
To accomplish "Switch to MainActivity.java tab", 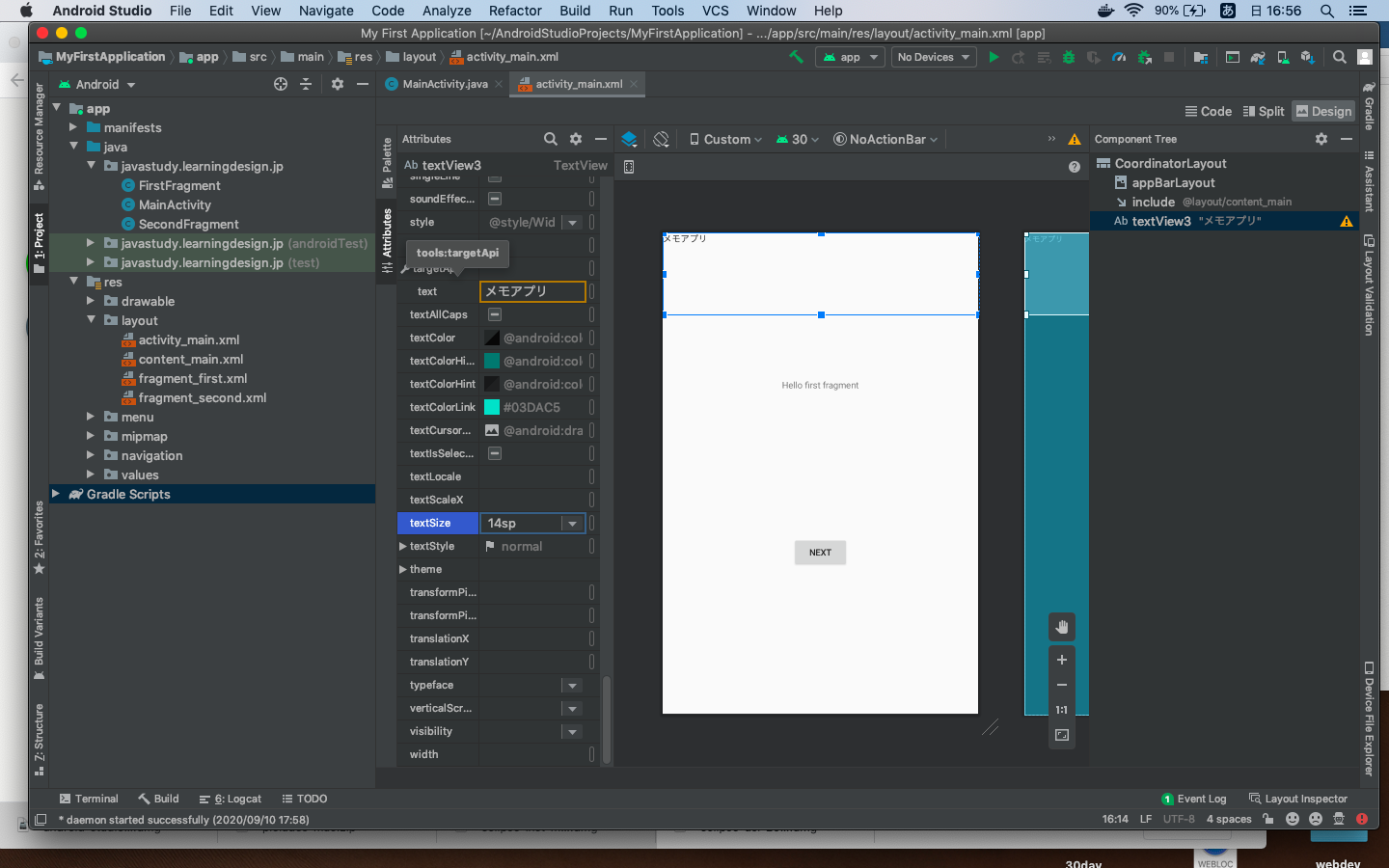I will click(445, 84).
